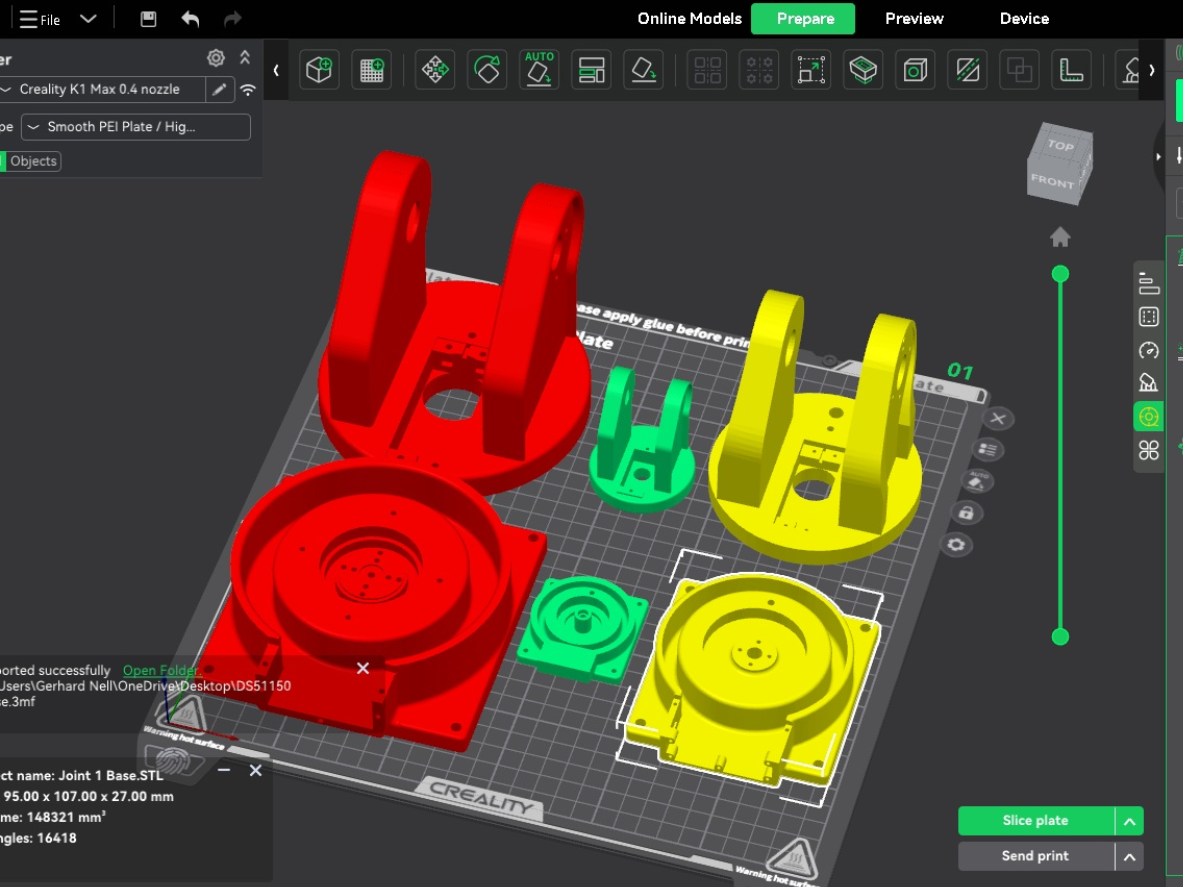
Task: Open the Creality K1 Max printer dropdown
Action: click(102, 89)
